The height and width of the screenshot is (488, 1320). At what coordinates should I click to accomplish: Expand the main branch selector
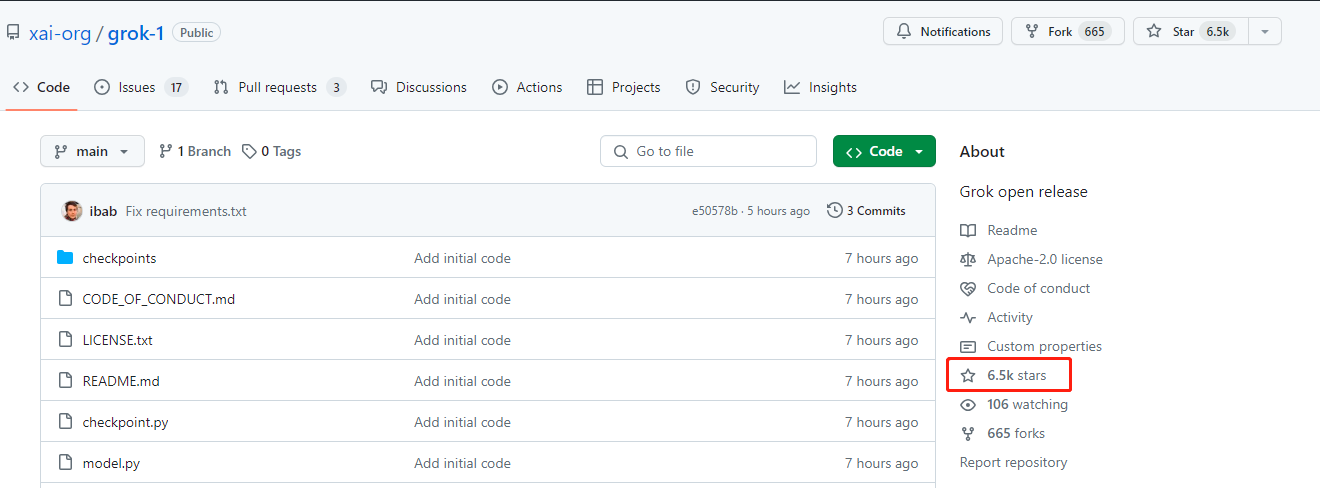coord(92,151)
